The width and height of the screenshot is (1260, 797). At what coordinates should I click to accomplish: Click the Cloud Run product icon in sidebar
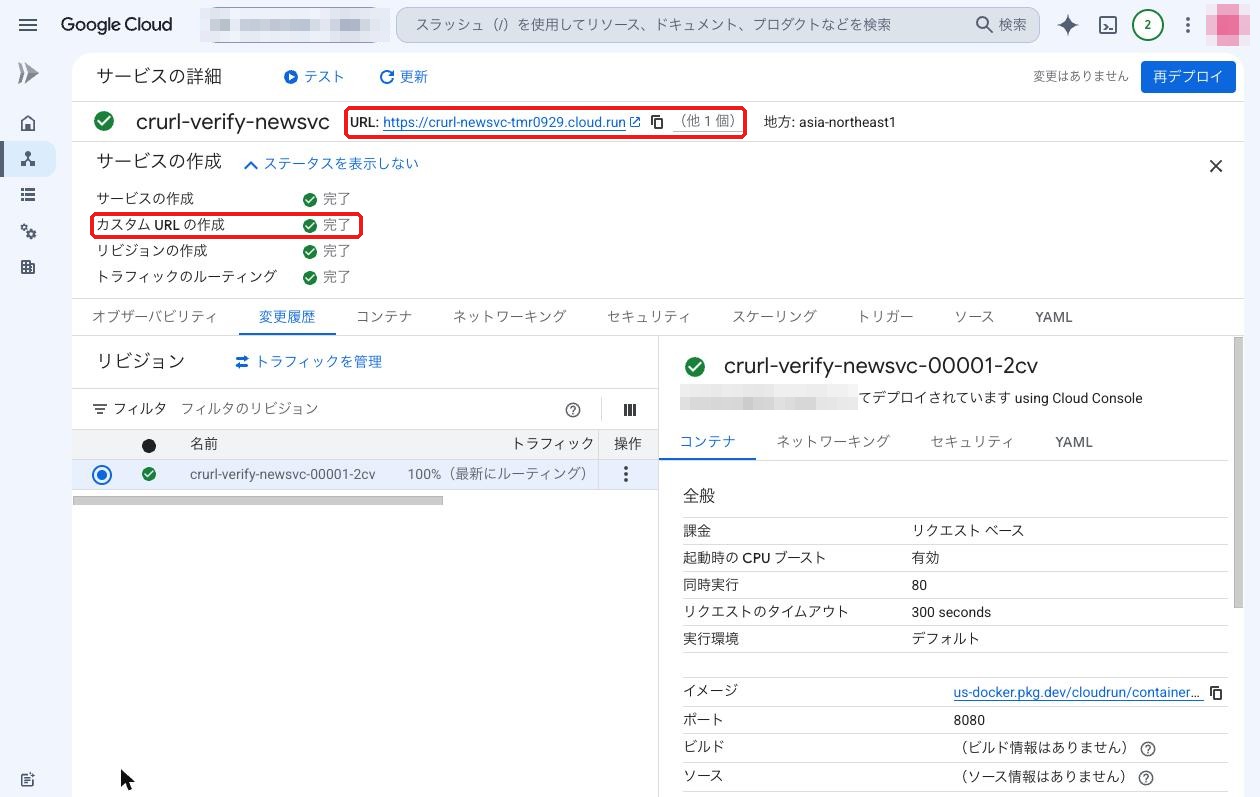click(28, 73)
